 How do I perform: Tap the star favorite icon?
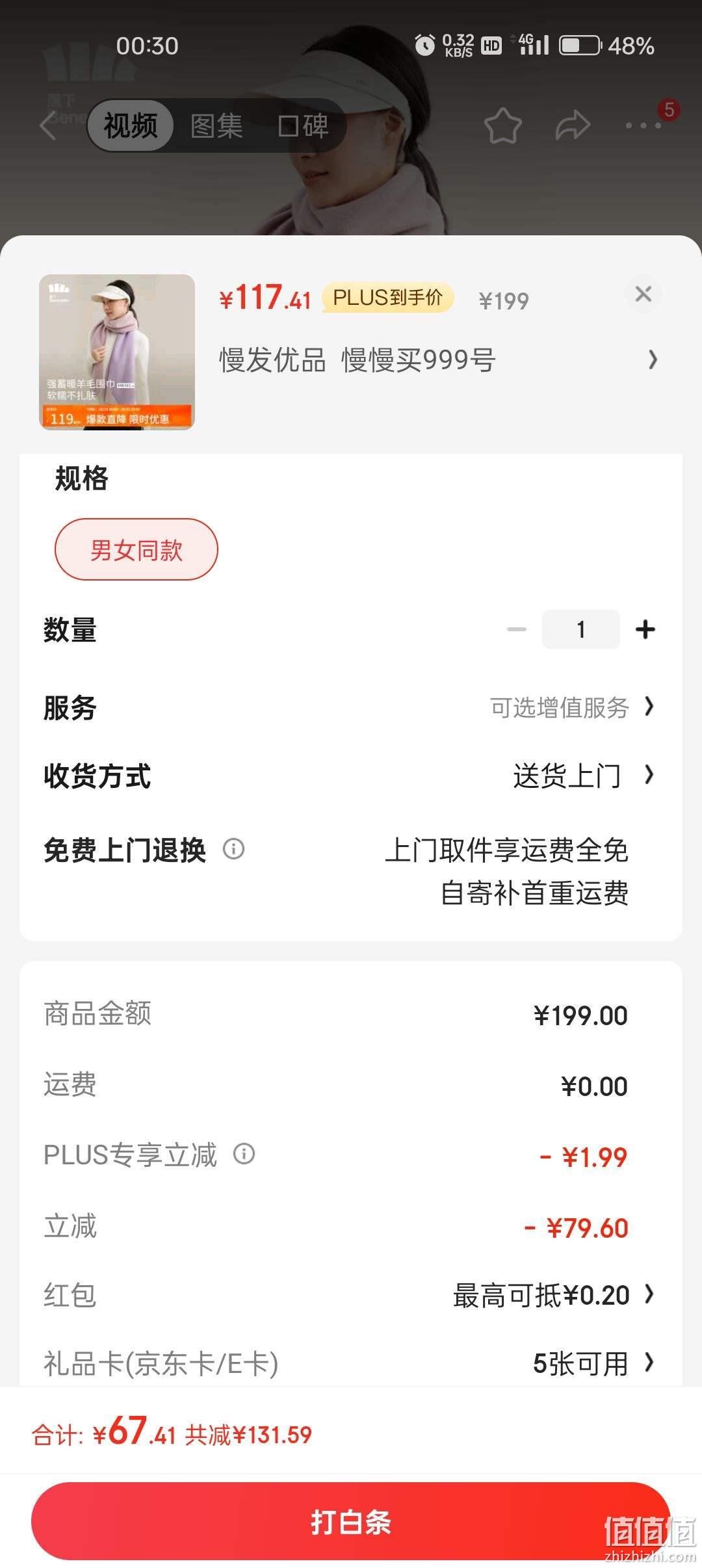click(503, 125)
